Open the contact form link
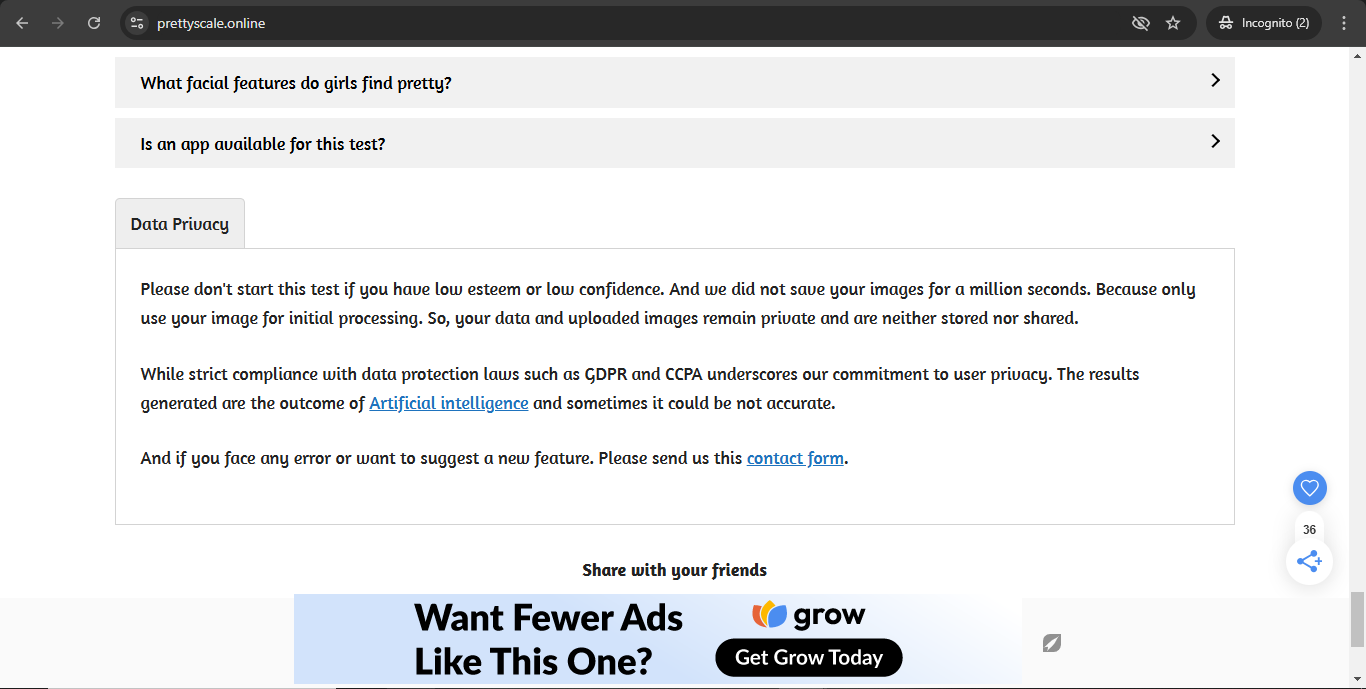Screen dimensions: 1366x689 click(795, 458)
